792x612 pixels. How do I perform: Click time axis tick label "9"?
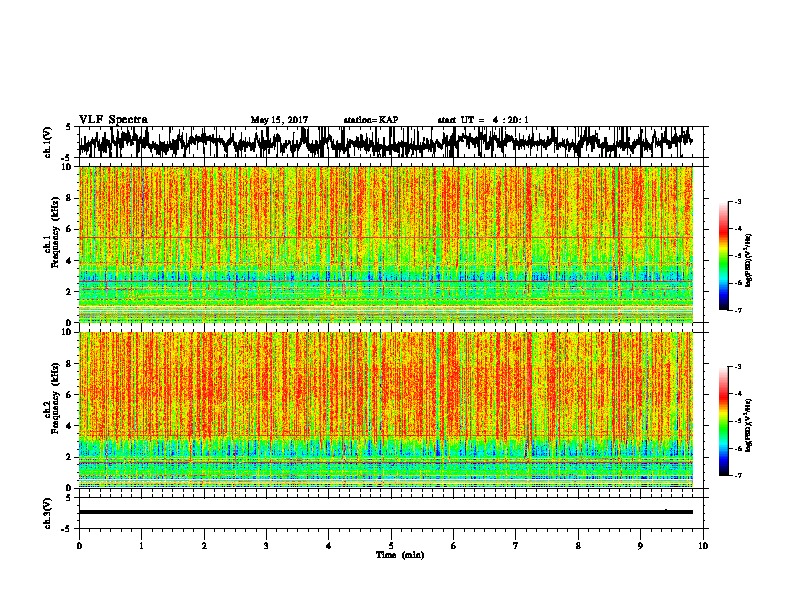[640, 546]
